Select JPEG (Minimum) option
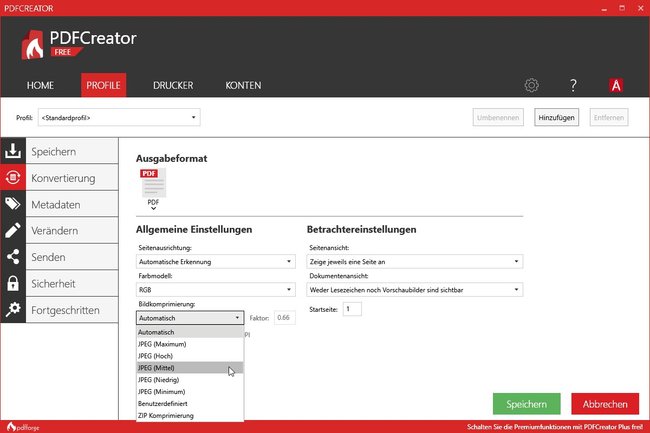The width and height of the screenshot is (650, 433). coord(190,392)
